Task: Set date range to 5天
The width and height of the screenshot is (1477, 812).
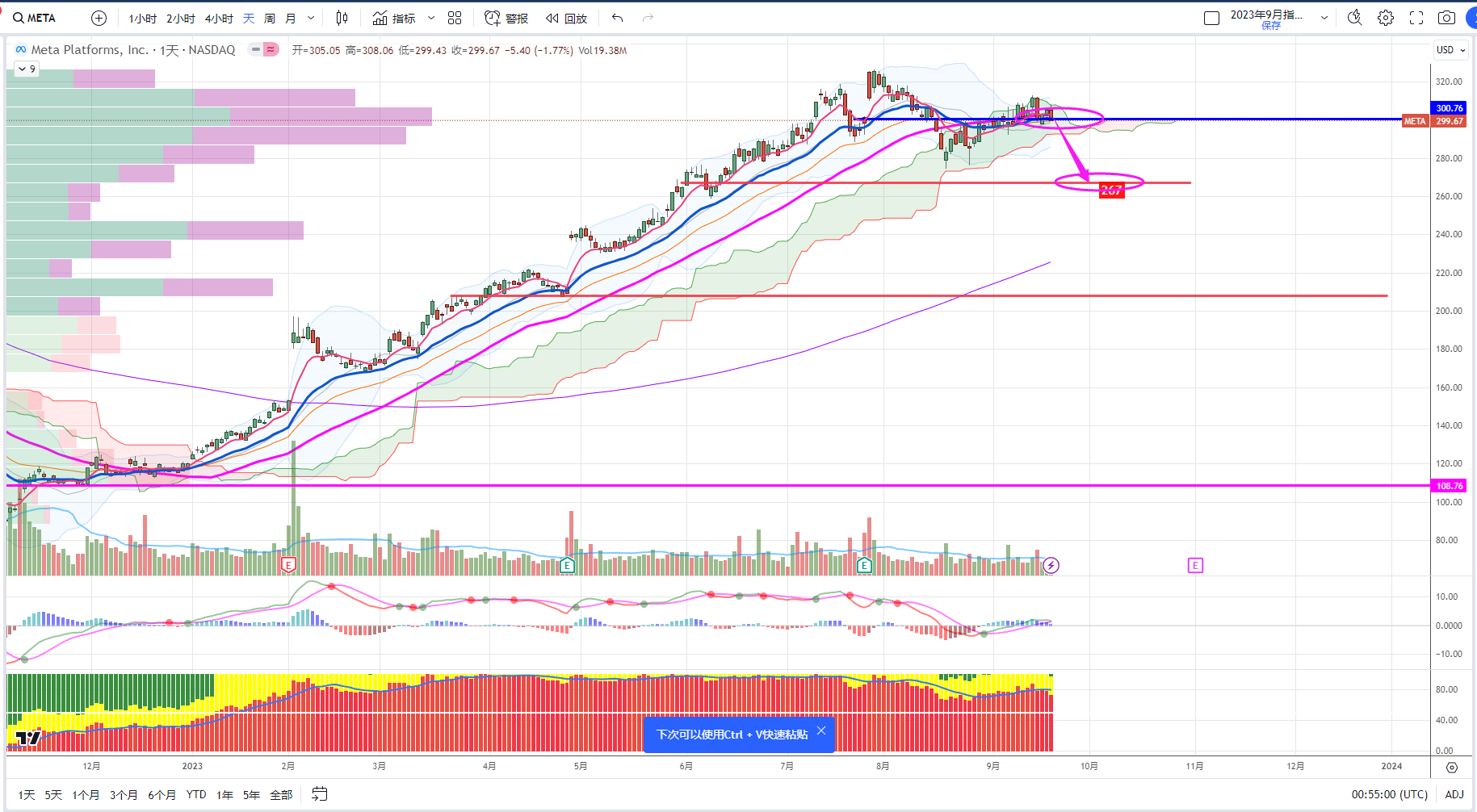Action: 53,795
